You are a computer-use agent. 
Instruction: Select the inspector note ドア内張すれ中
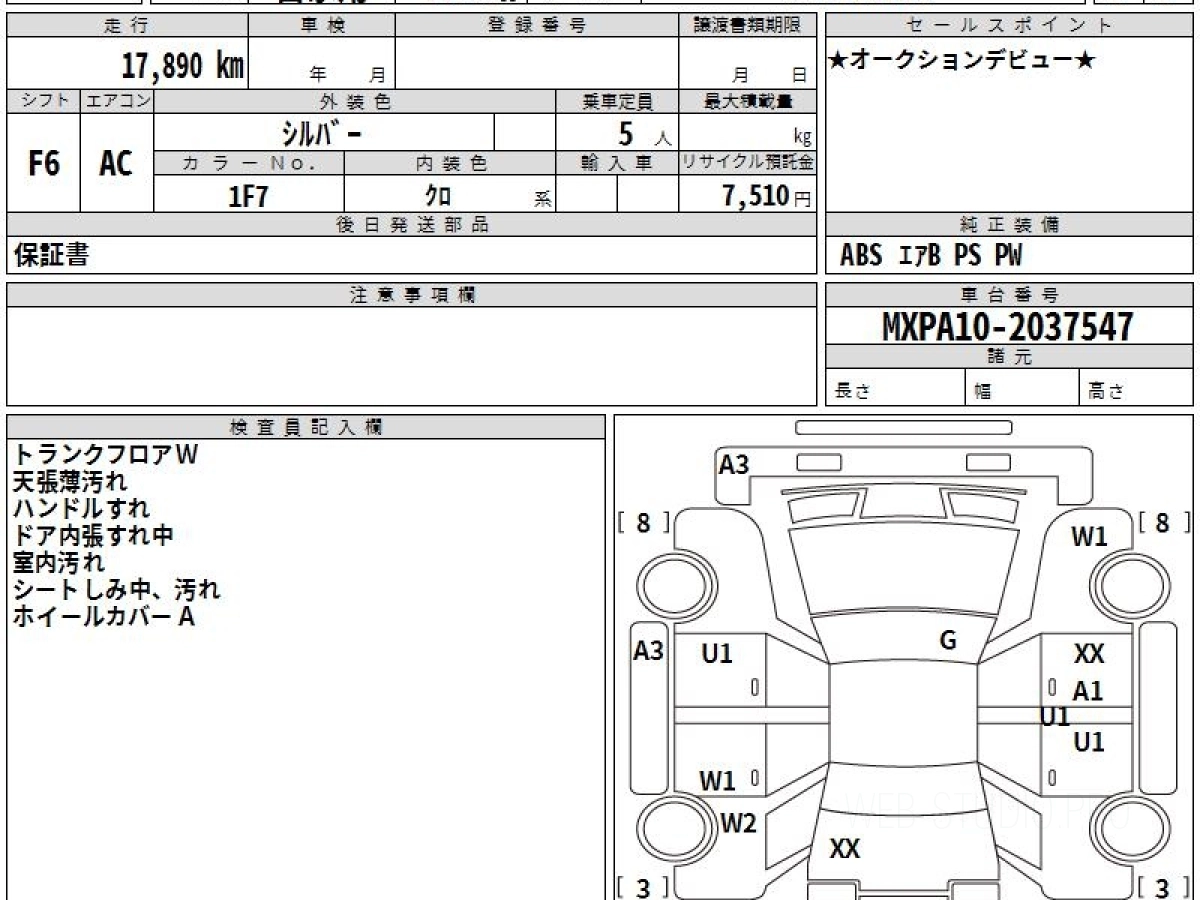93,536
